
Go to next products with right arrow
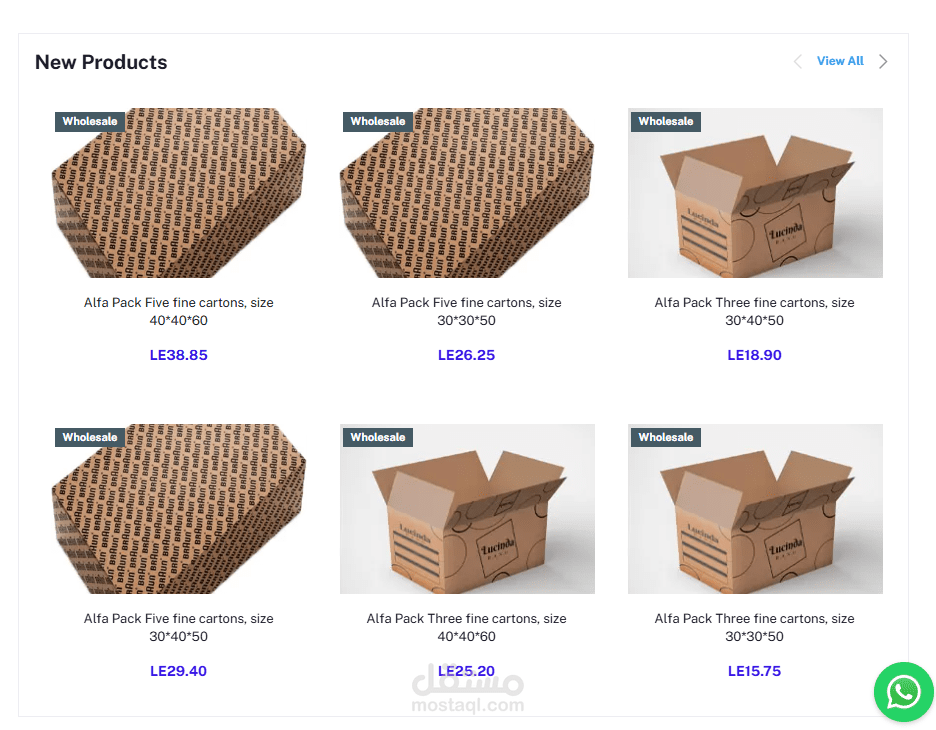click(883, 61)
